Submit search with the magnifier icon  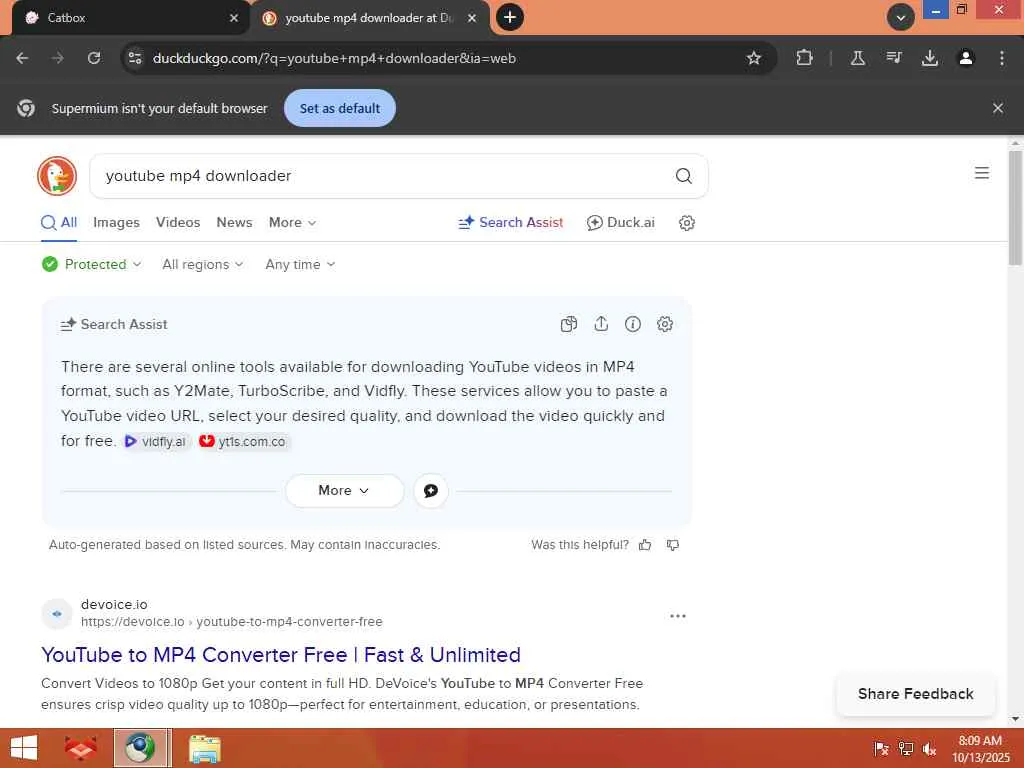pyautogui.click(x=683, y=176)
